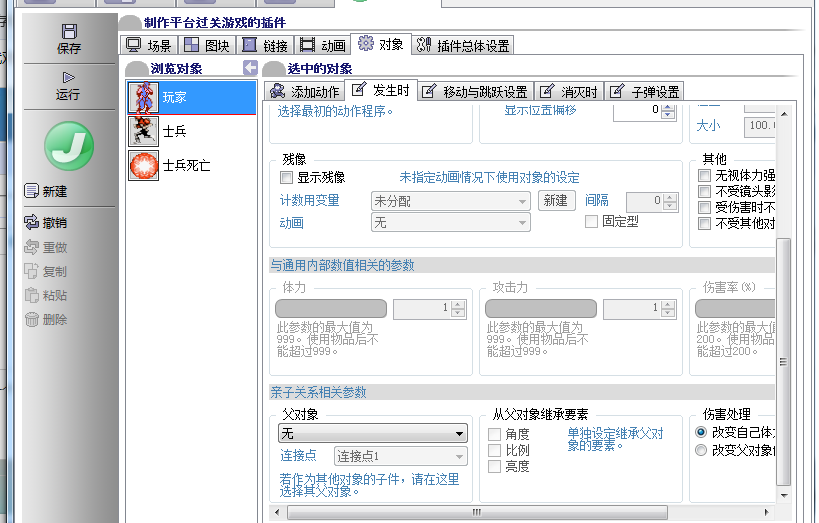Open the 动画 tab
Image resolution: width=819 pixels, height=523 pixels.
coord(323,45)
